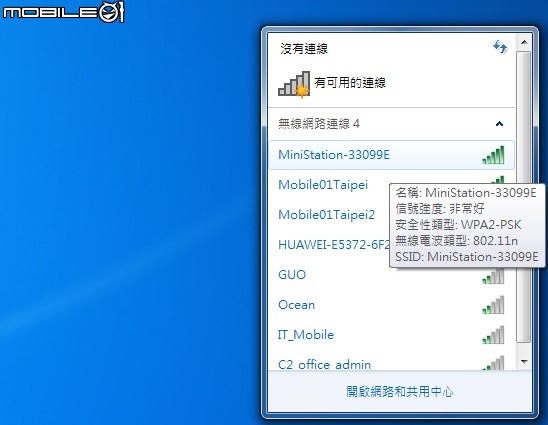
Task: Select the IT_Mobile network
Action: click(391, 335)
